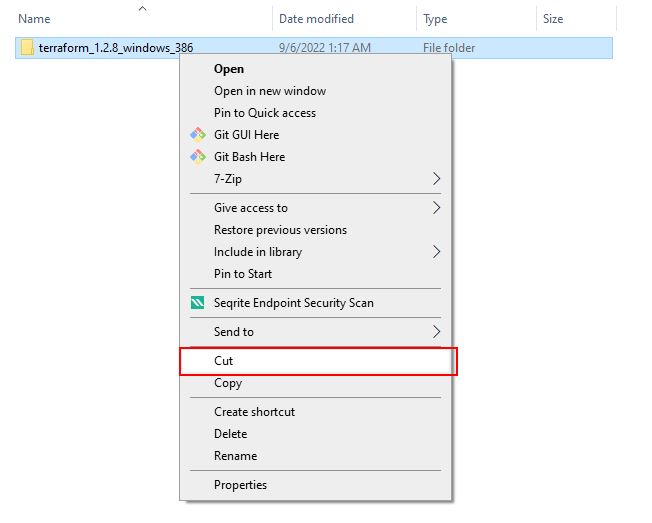Expand the 7-Zip submenu arrow
This screenshot has width=652, height=523.
(436, 179)
